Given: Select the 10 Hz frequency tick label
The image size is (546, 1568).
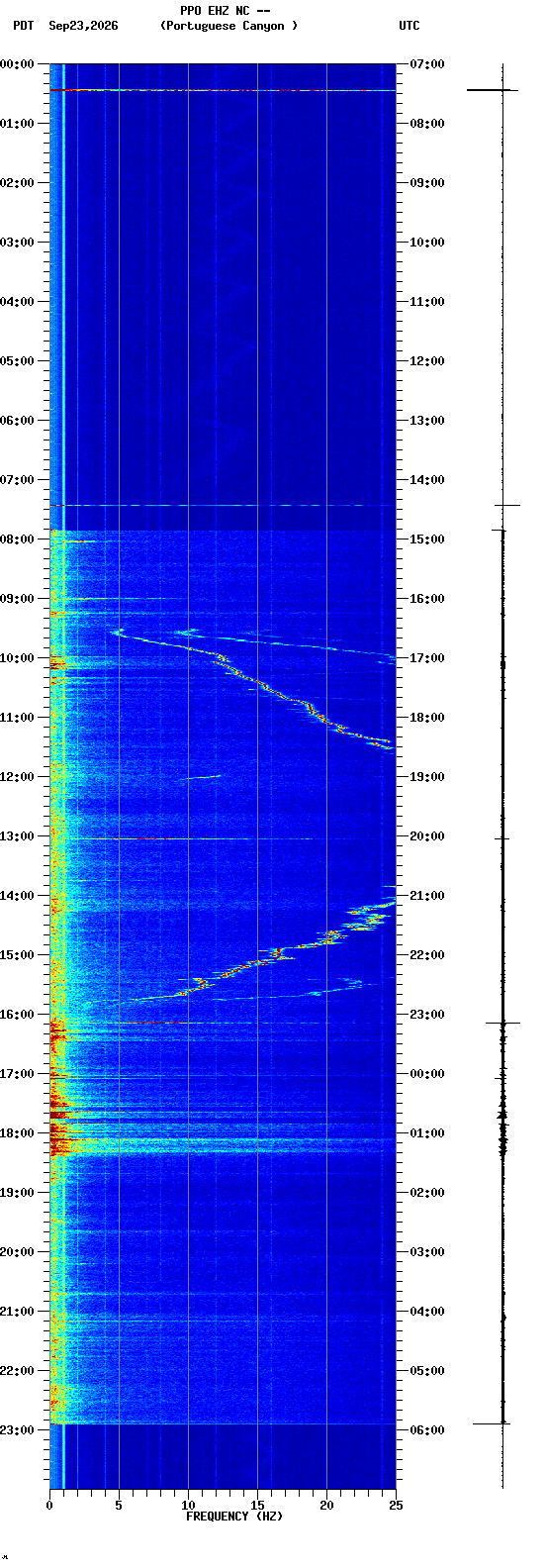Looking at the screenshot, I should (188, 1506).
